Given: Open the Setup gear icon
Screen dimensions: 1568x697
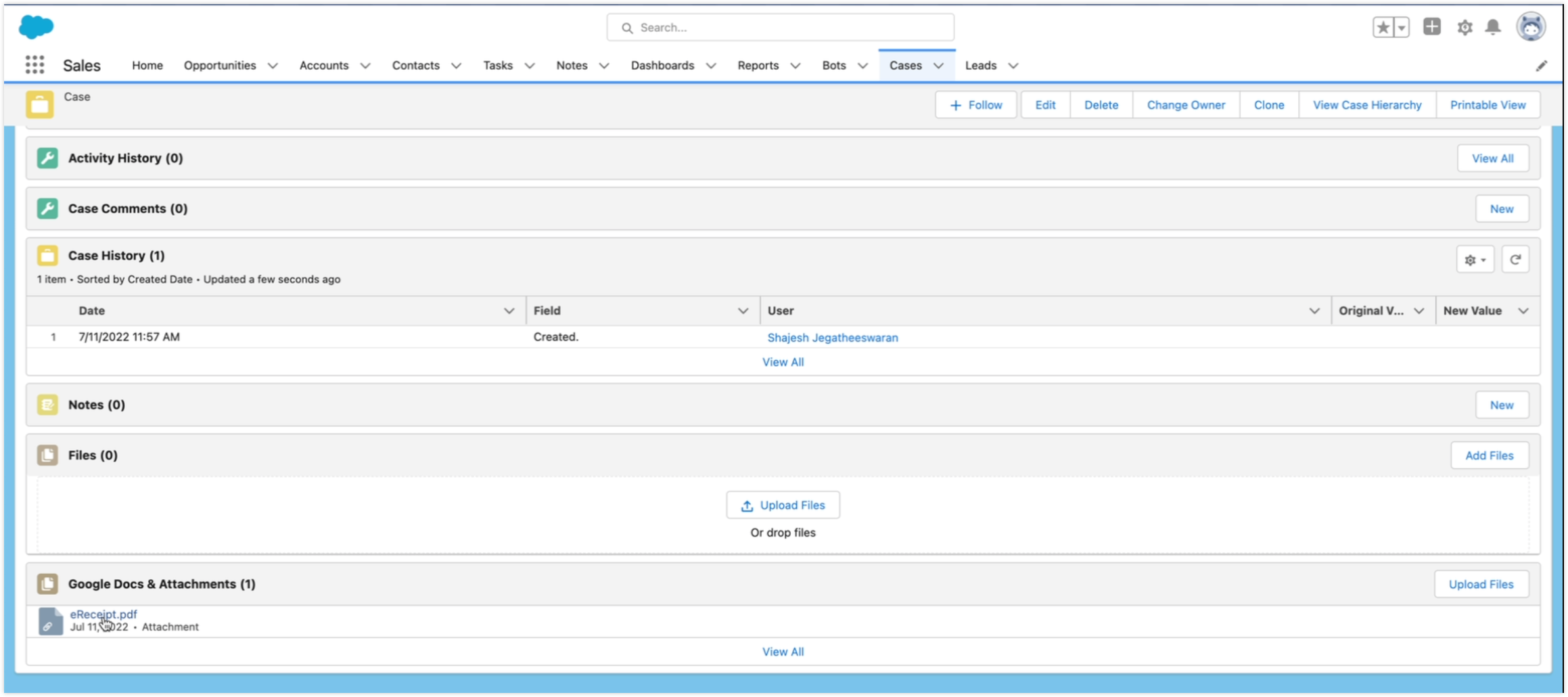Looking at the screenshot, I should pos(1465,28).
